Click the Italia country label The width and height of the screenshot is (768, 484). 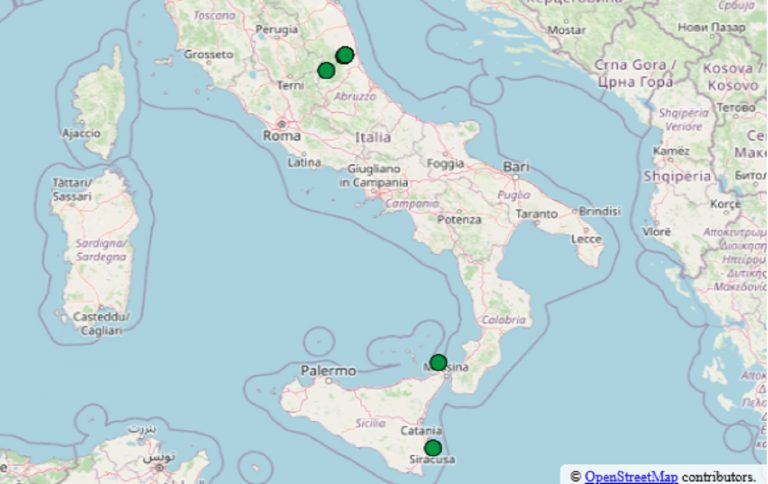(372, 136)
